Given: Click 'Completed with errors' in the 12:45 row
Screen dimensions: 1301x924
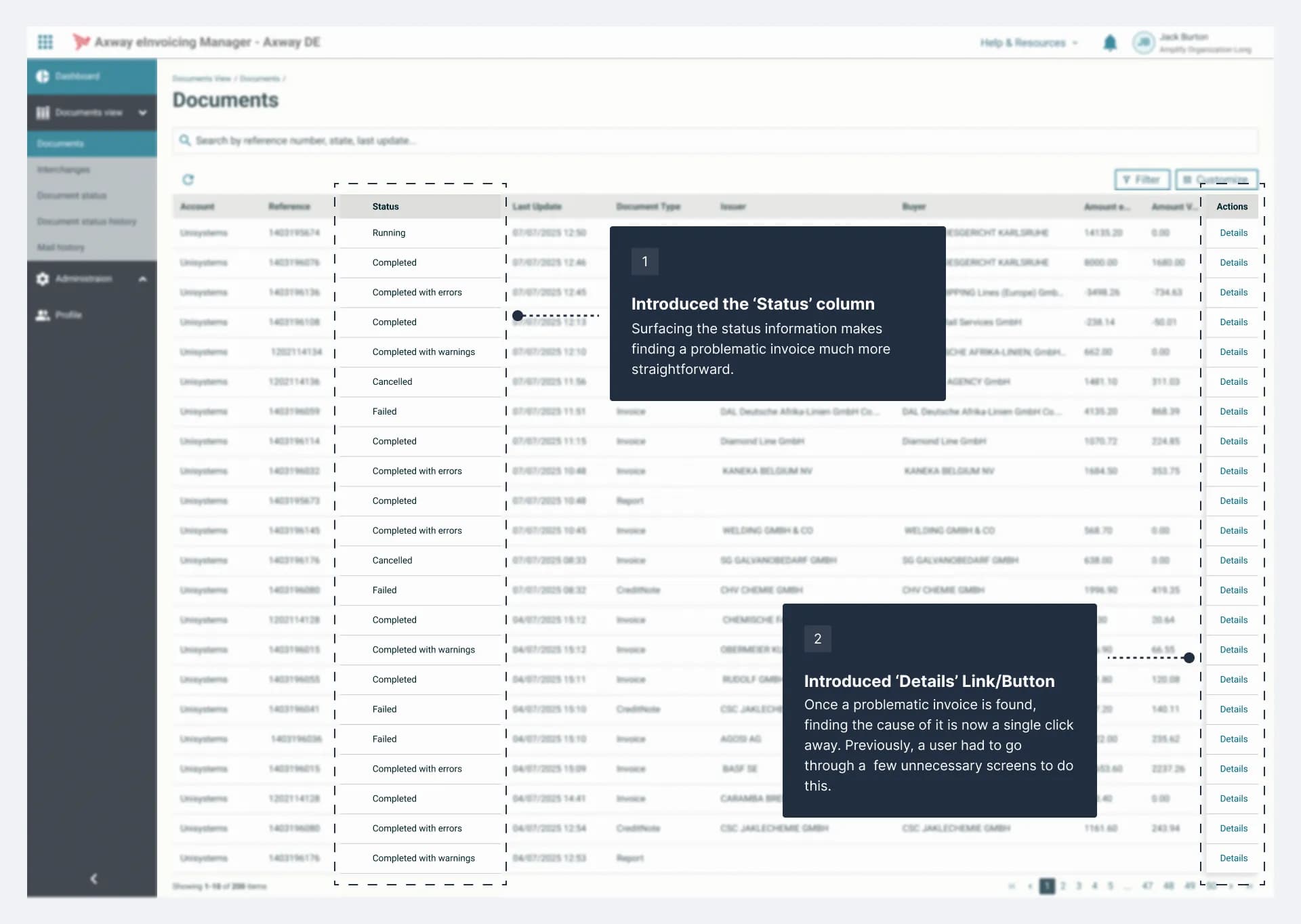Looking at the screenshot, I should coord(417,292).
